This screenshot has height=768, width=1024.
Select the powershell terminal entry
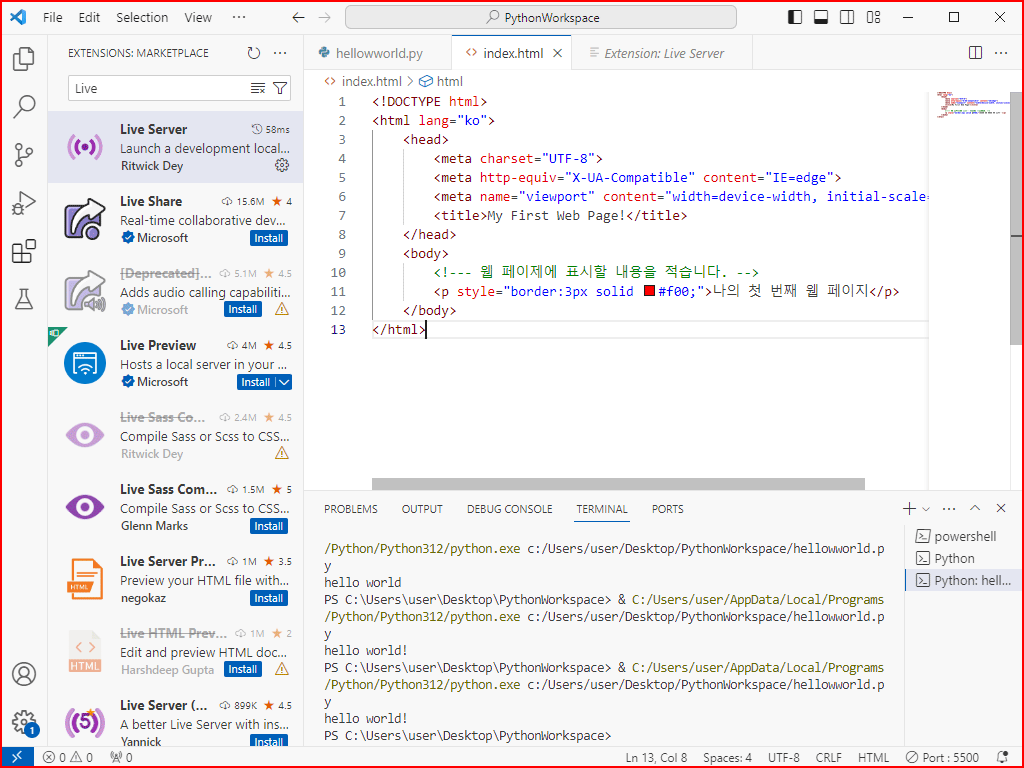pos(964,536)
